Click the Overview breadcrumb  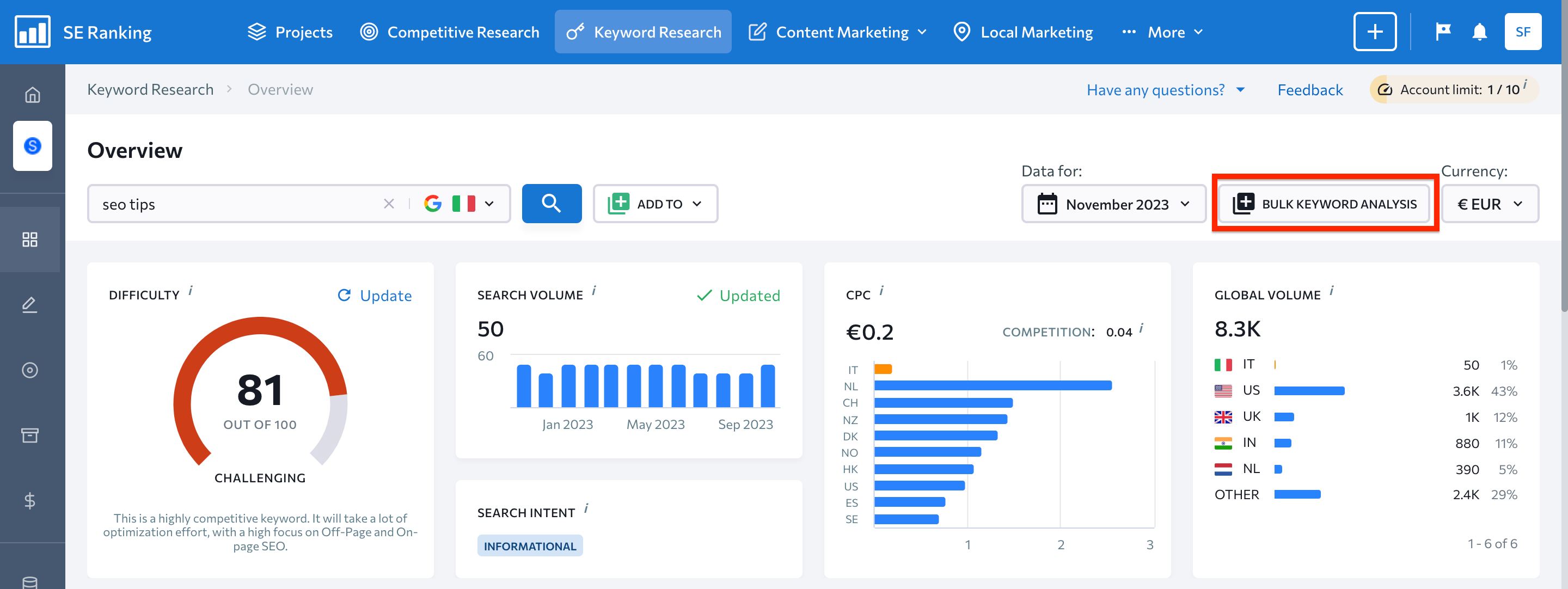[280, 89]
